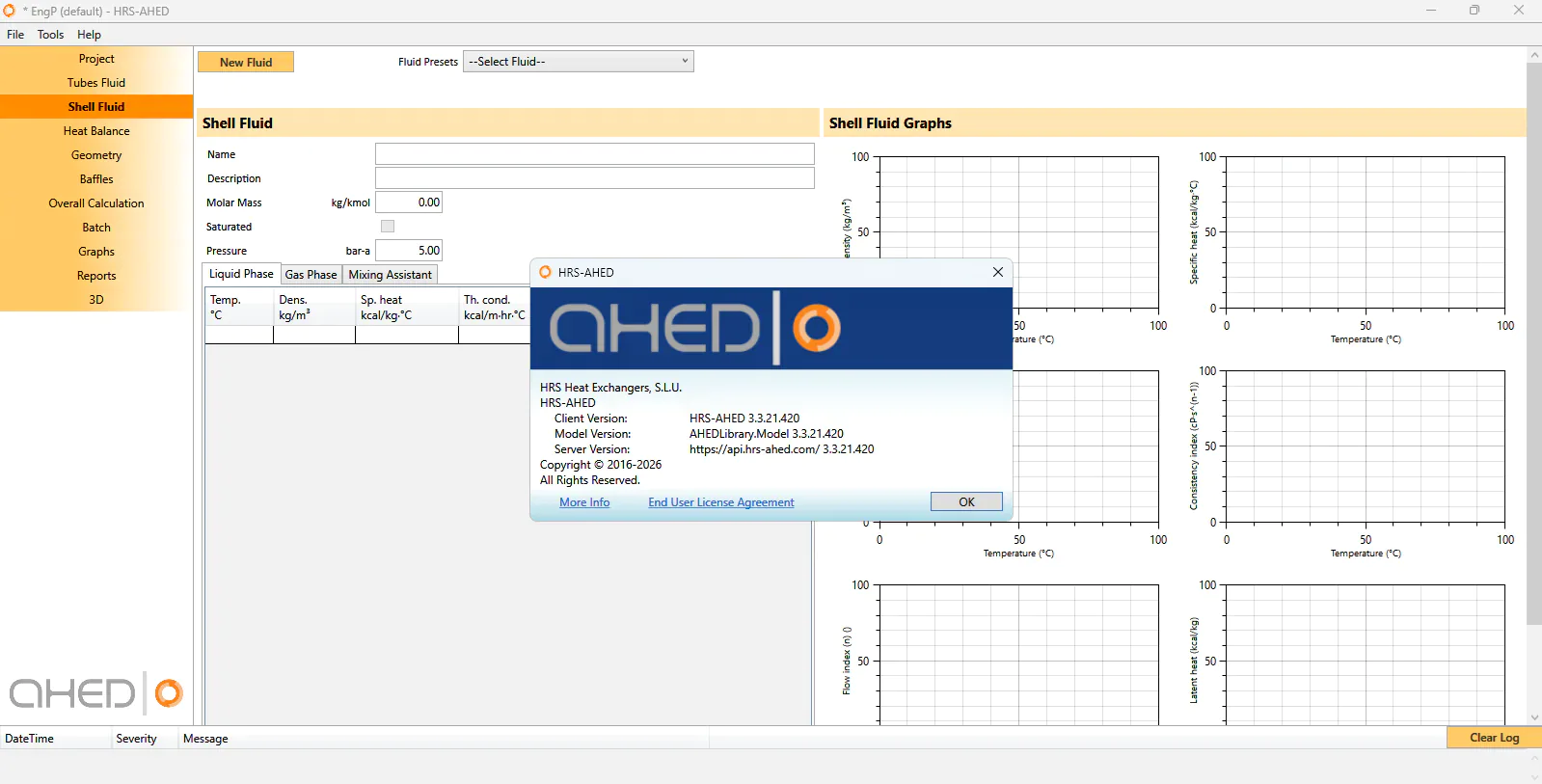Open the End User License Agreement link
1542x784 pixels.
721,502
